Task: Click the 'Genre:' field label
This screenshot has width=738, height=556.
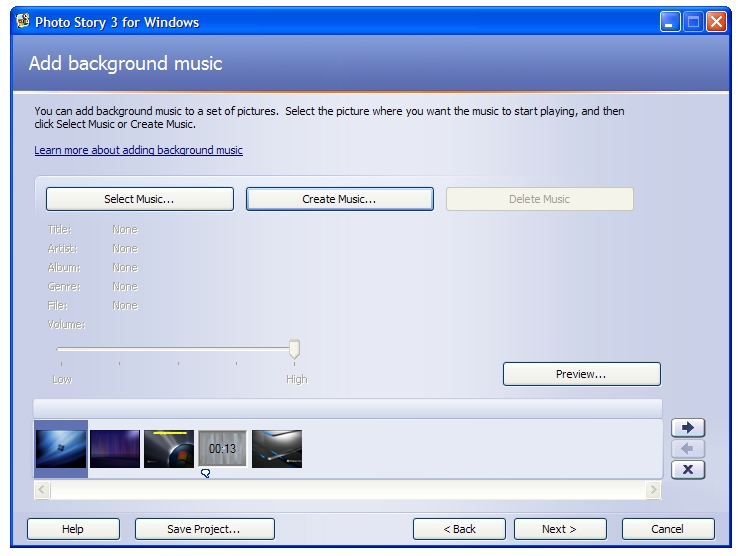Action: tap(64, 287)
